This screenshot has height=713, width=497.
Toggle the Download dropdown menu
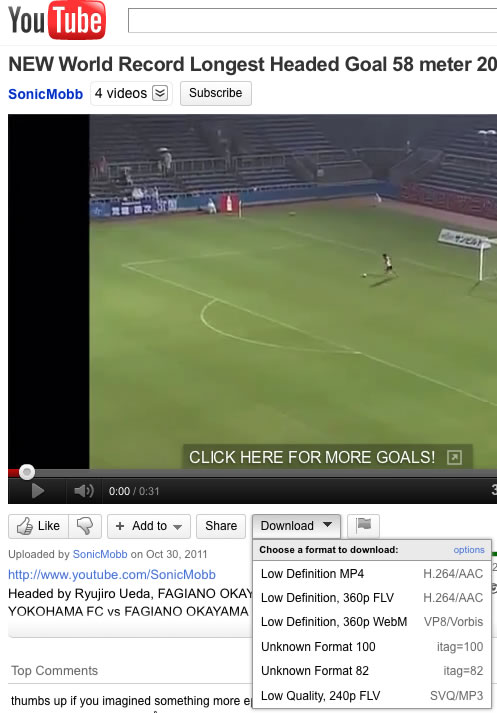[x=296, y=526]
